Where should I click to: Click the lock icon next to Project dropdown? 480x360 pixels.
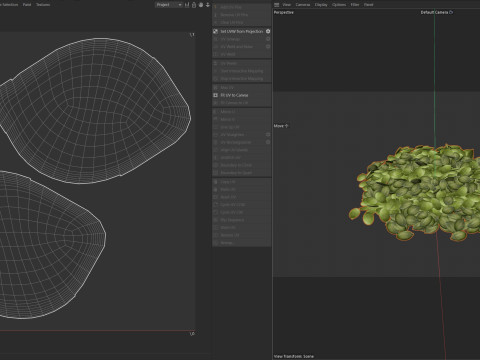(x=194, y=5)
